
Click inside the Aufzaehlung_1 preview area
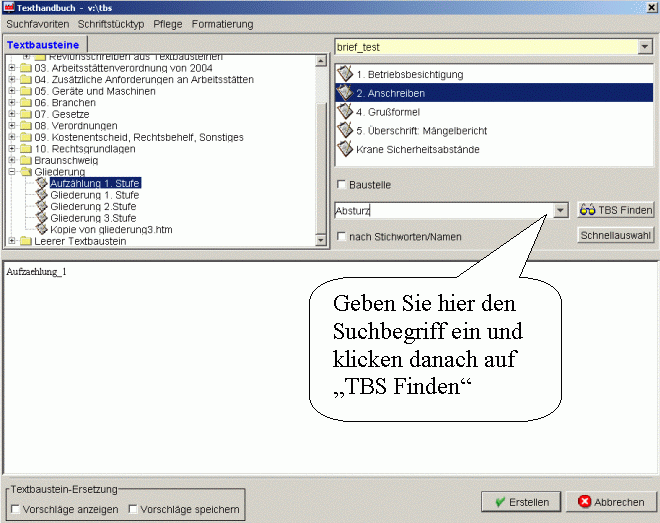[x=330, y=368]
